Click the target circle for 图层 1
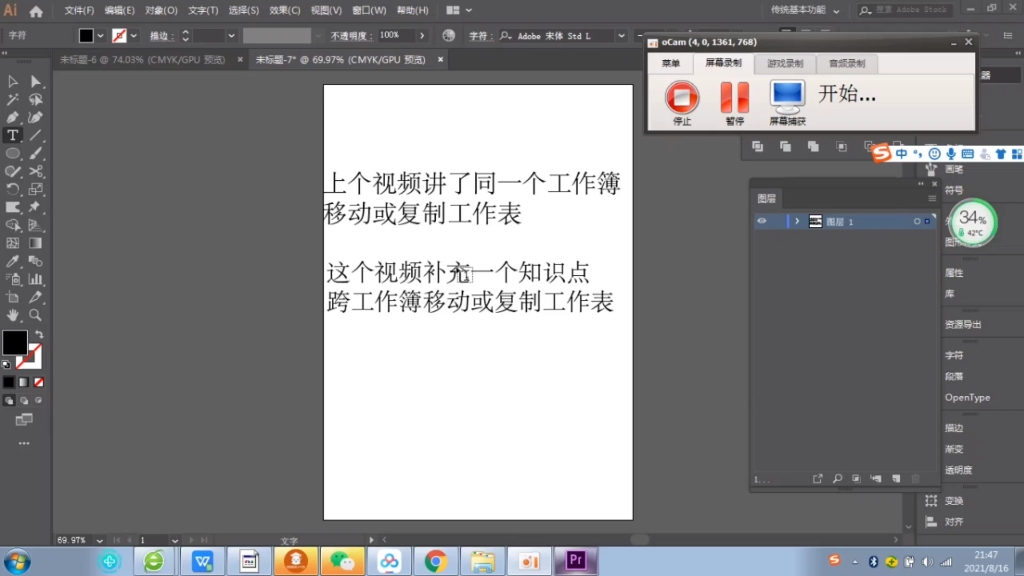The image size is (1024, 576). [x=917, y=221]
